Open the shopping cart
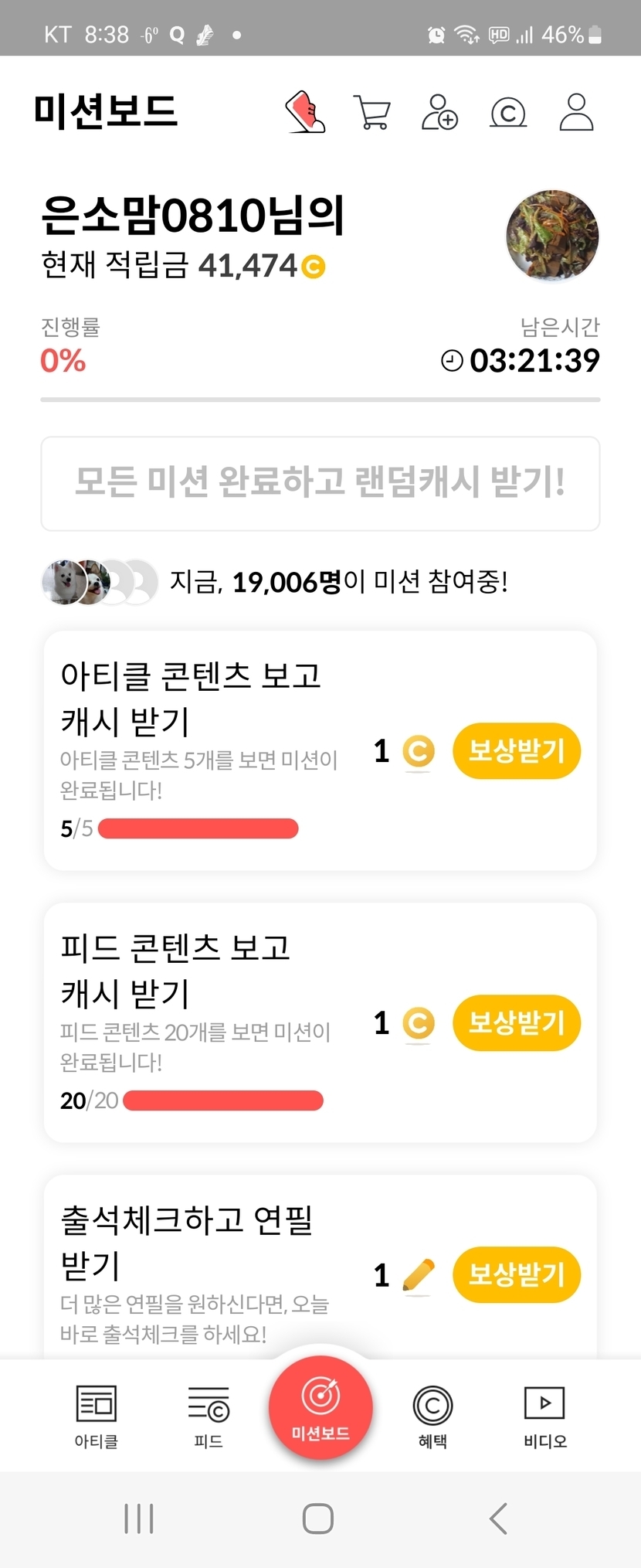 pyautogui.click(x=371, y=113)
